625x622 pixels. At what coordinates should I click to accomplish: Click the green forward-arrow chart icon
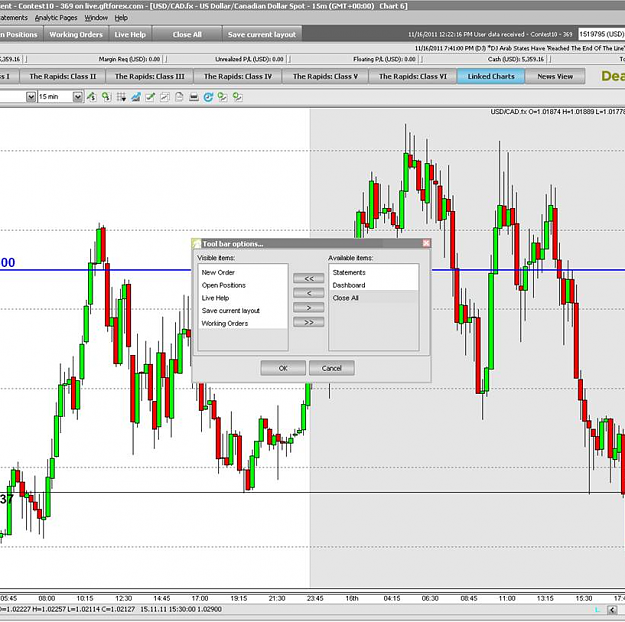(x=222, y=97)
